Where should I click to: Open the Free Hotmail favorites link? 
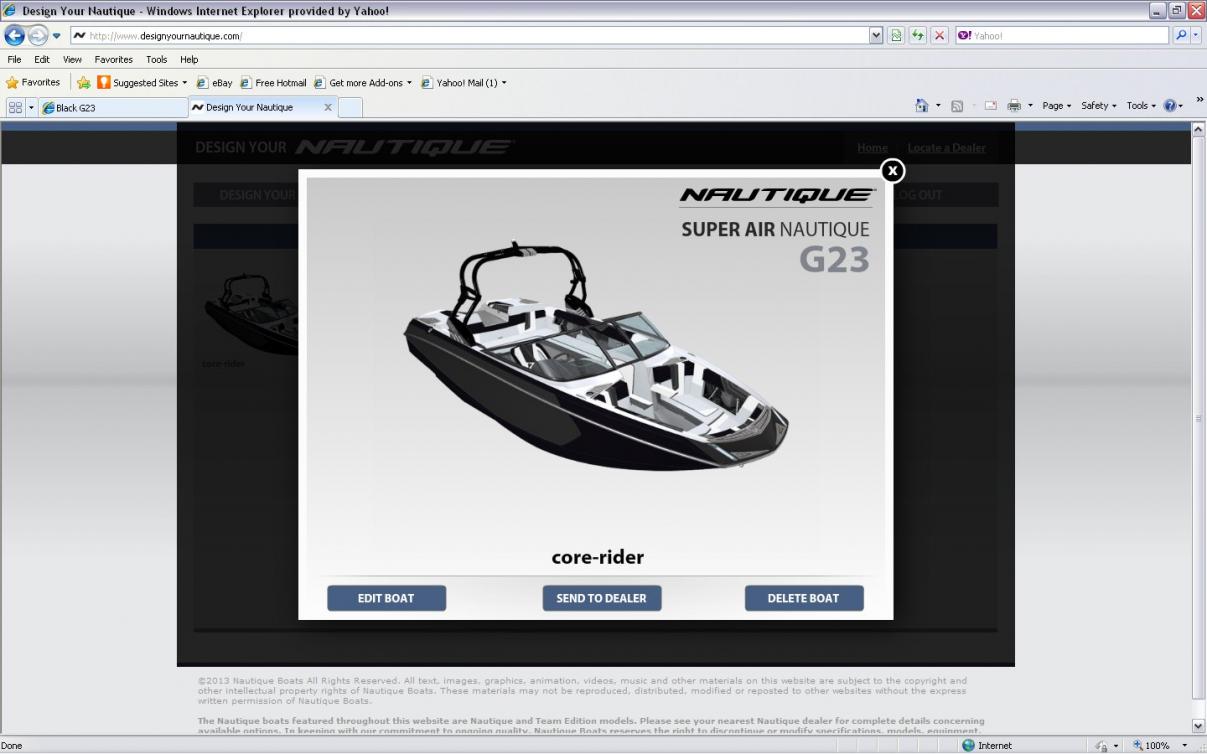point(273,83)
